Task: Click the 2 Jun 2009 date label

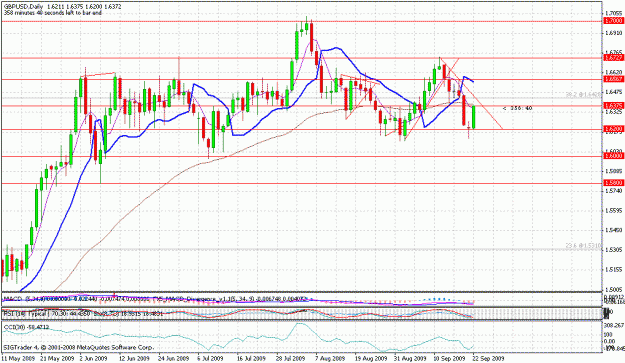Action: [94, 358]
